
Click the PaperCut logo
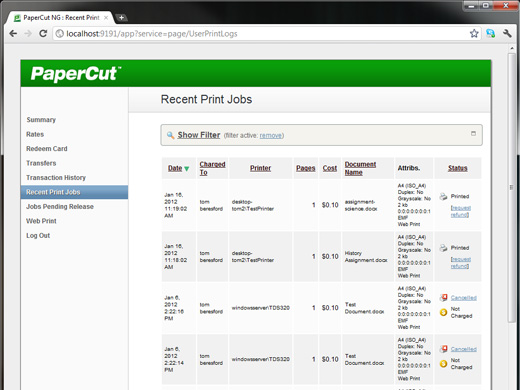point(76,74)
